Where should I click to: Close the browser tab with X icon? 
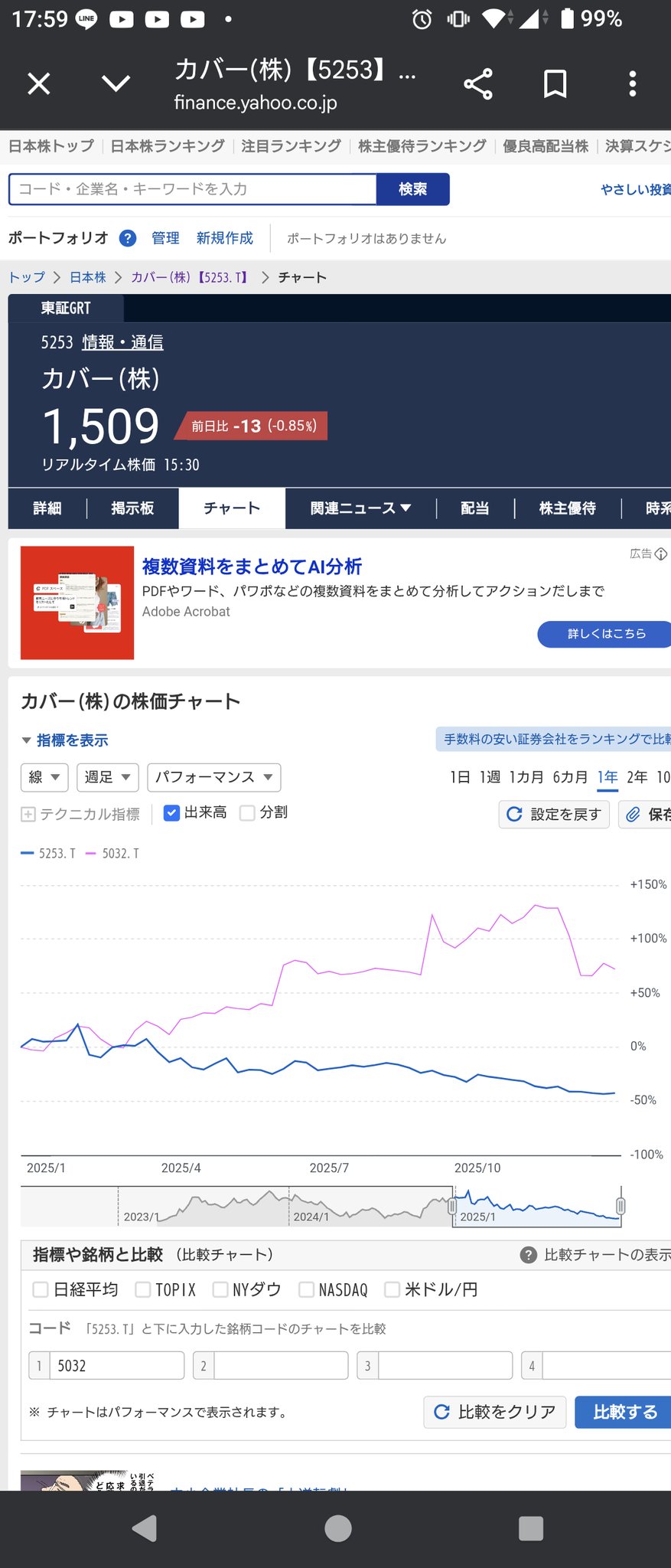(x=39, y=83)
